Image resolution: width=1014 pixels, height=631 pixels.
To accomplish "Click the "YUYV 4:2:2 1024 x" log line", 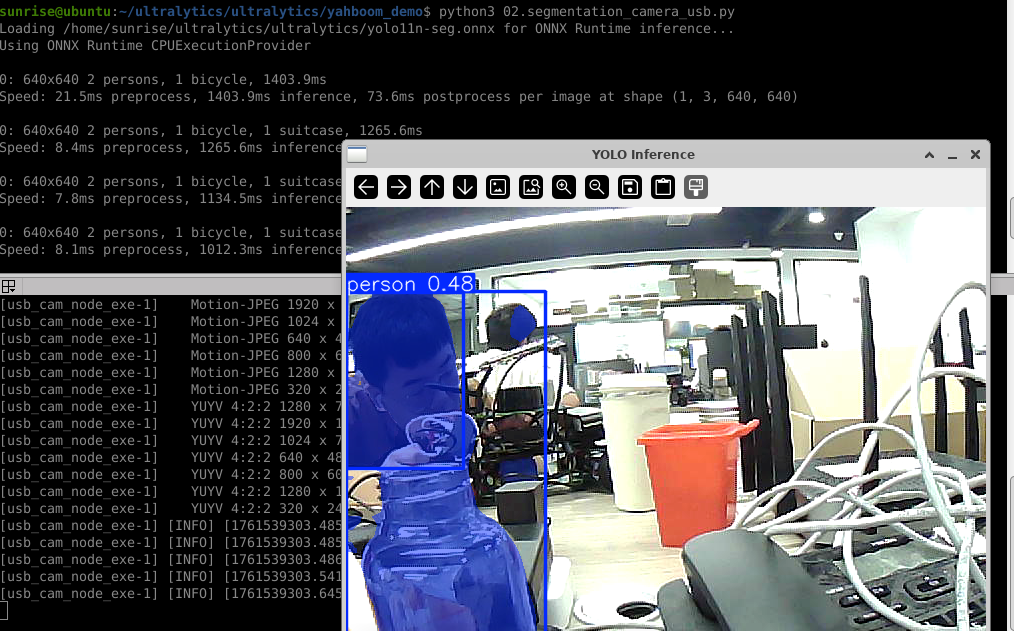I will pos(171,440).
